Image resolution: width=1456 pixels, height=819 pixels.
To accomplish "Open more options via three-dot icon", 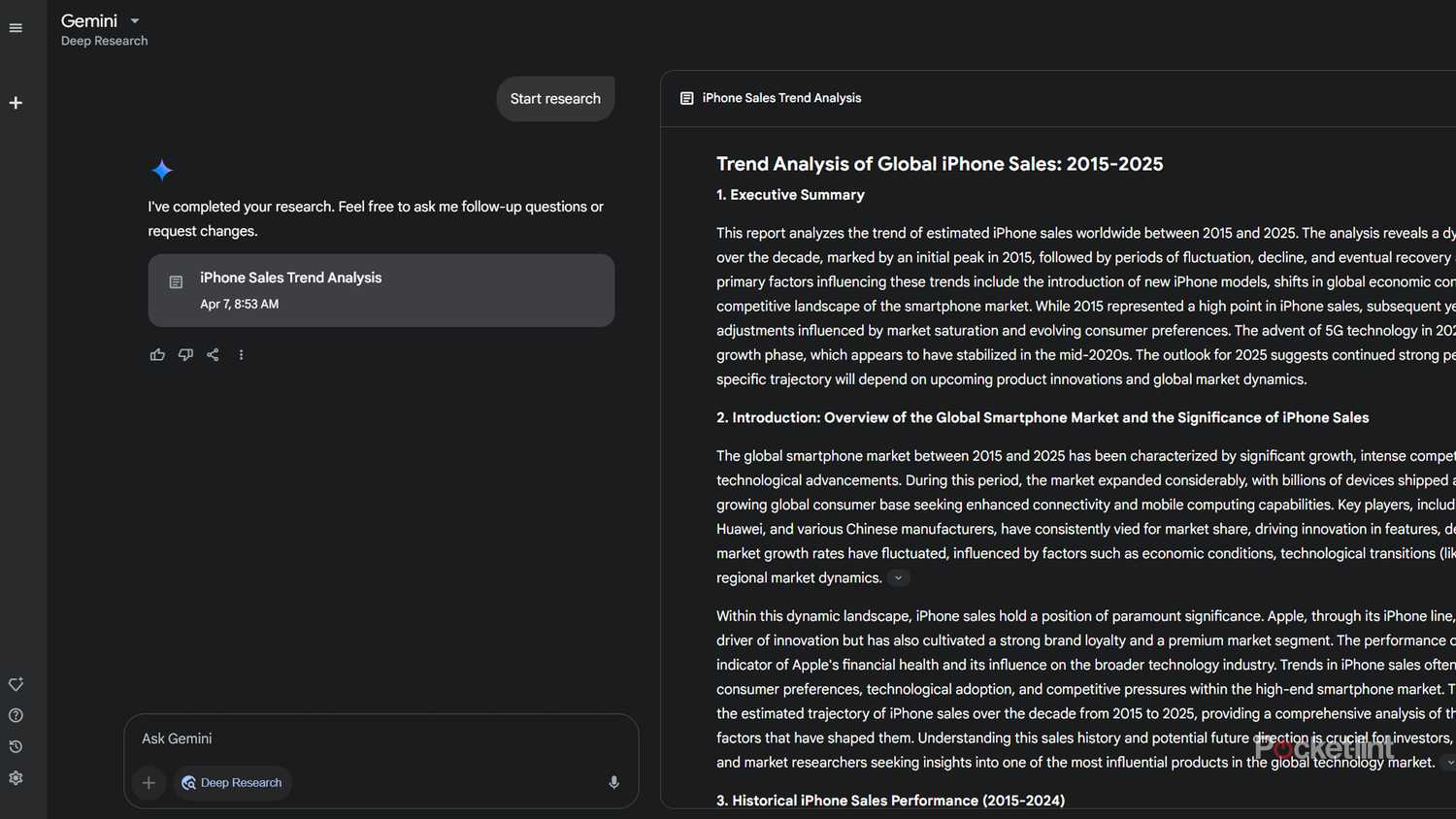I will pos(241,354).
